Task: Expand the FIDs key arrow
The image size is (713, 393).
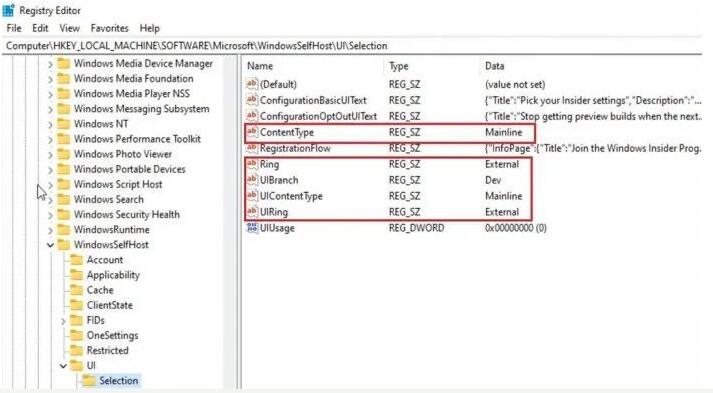Action: pos(63,321)
